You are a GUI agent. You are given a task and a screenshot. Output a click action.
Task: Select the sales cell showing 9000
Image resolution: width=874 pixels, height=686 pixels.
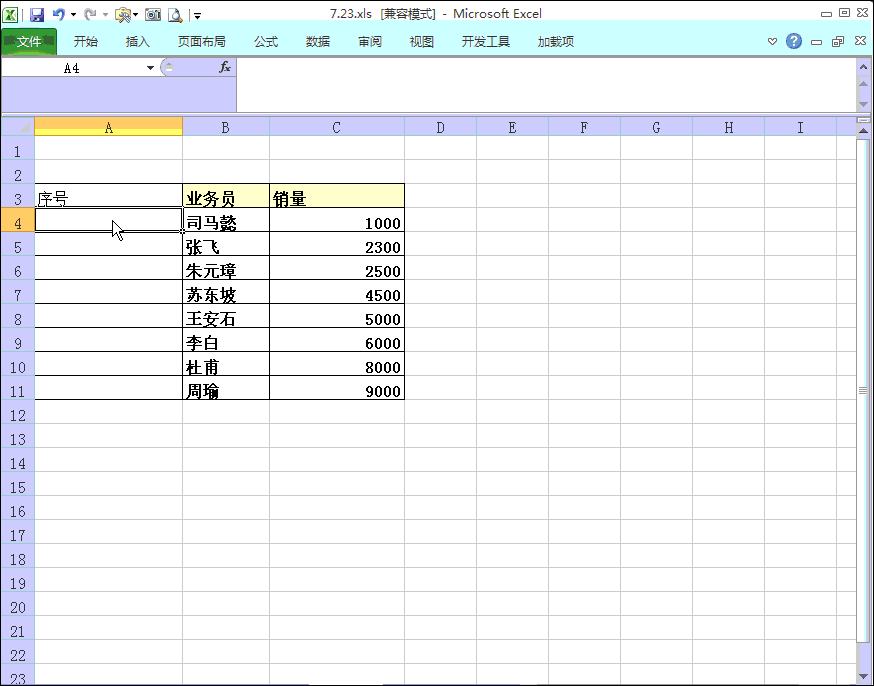[337, 388]
